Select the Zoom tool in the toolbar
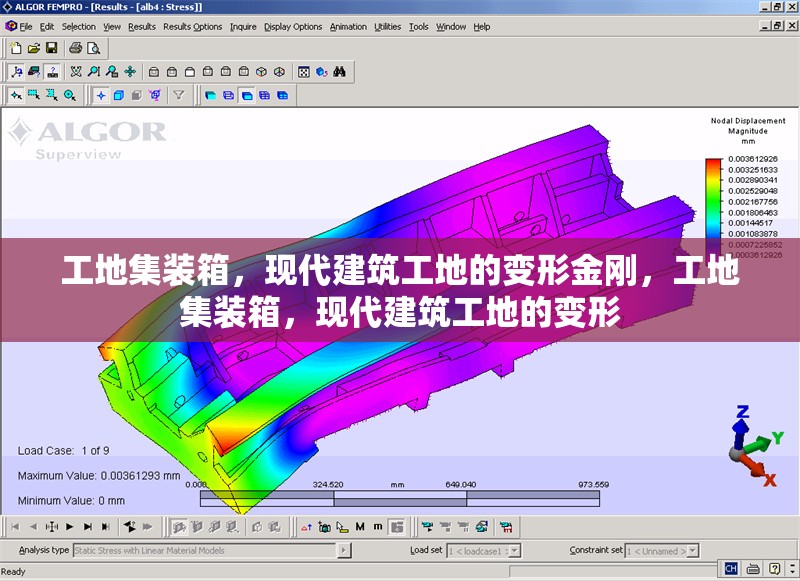 [x=95, y=71]
